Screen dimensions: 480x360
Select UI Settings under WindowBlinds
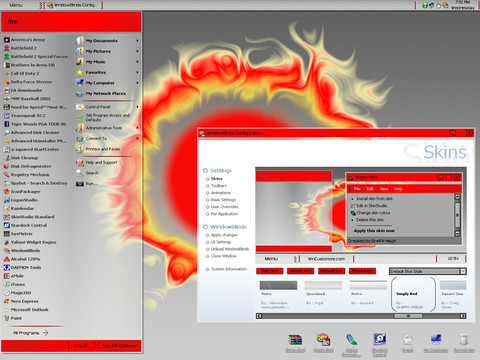(x=218, y=242)
